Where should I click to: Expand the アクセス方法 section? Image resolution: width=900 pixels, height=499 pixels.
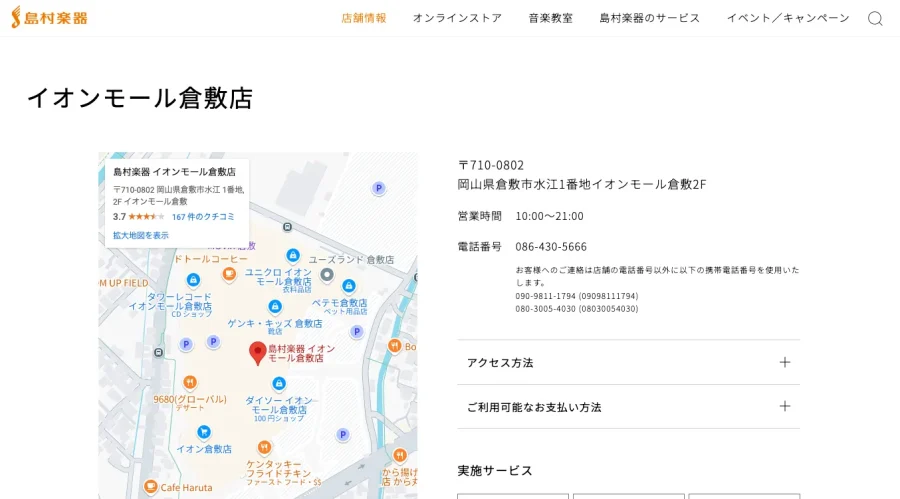tap(629, 362)
